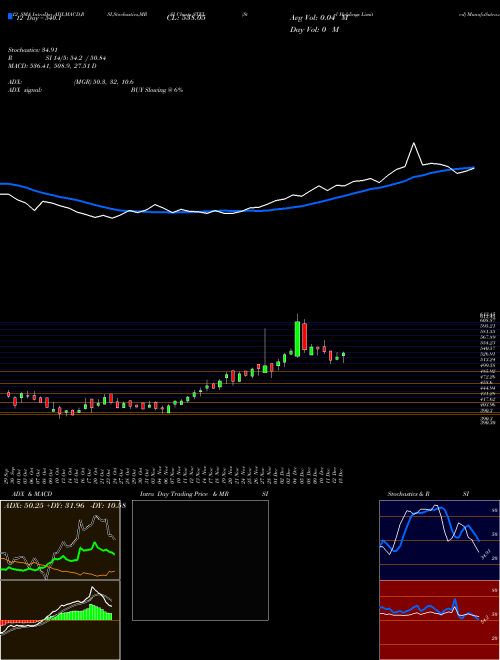Click the 'SI 14/3: 34.2 / 30.84' reading
The height and width of the screenshot is (660, 500).
[76, 58]
